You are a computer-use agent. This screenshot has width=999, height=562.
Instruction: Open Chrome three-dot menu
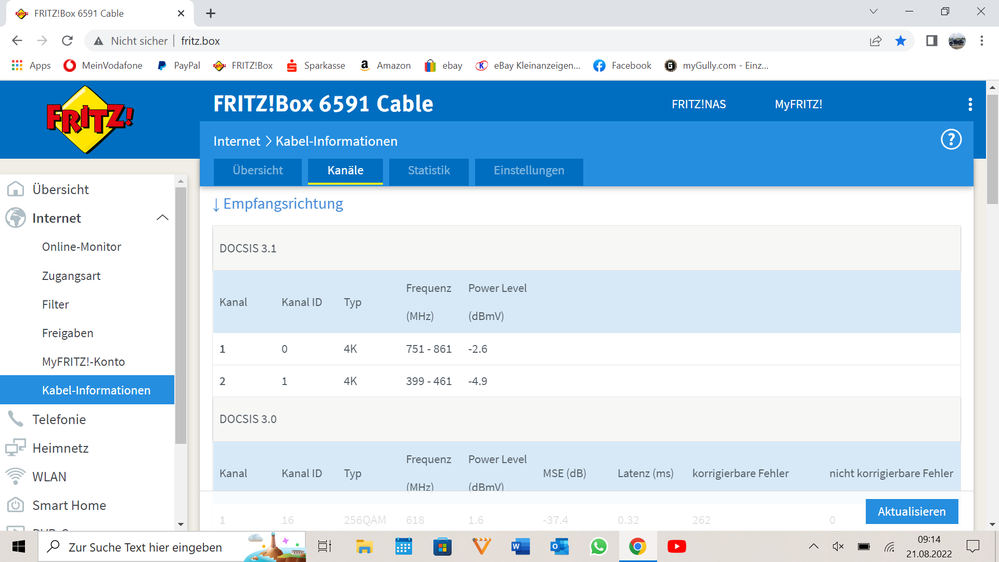[982, 41]
